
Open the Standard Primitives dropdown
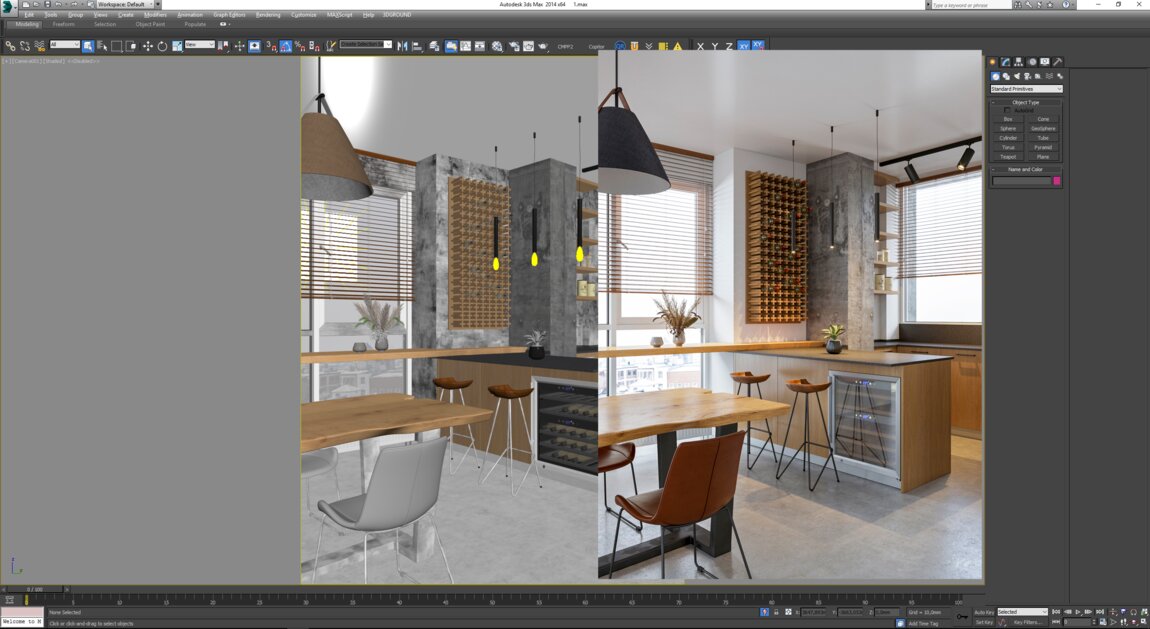[x=1026, y=89]
